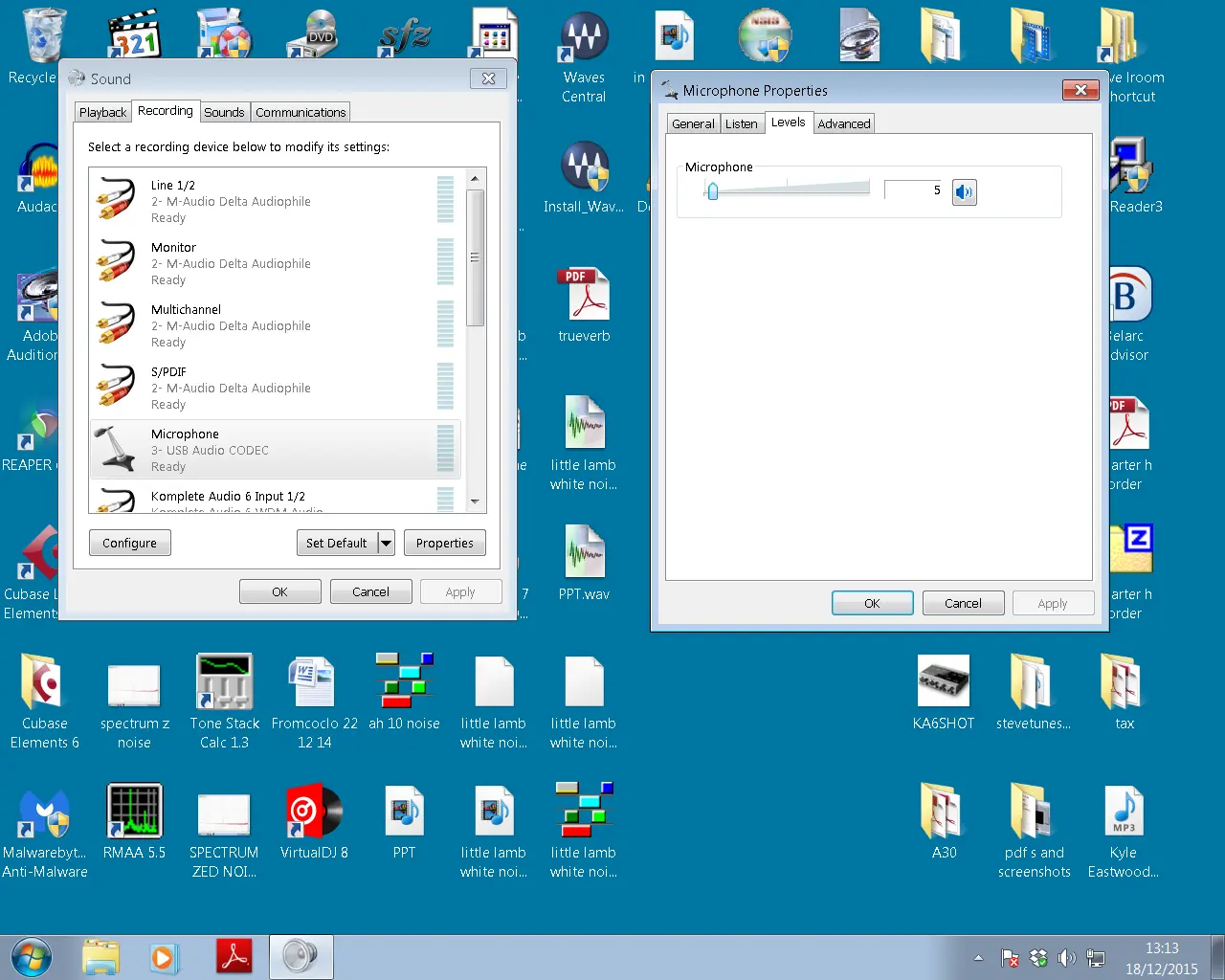The width and height of the screenshot is (1225, 980).
Task: Expand the Set Default dropdown arrow
Action: [386, 543]
